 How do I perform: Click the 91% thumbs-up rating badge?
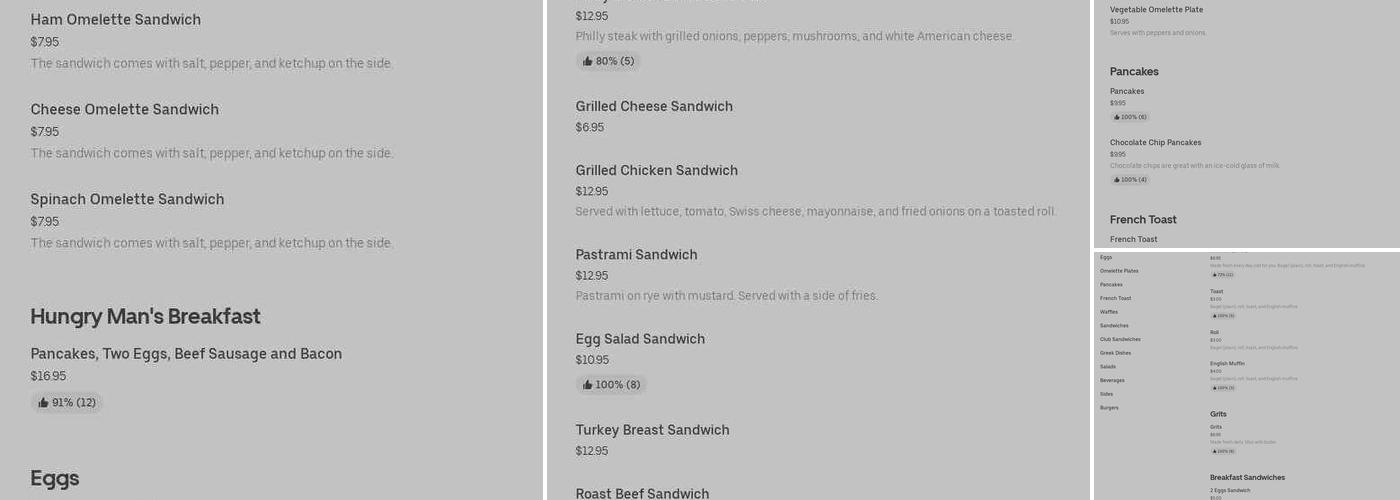tap(66, 403)
